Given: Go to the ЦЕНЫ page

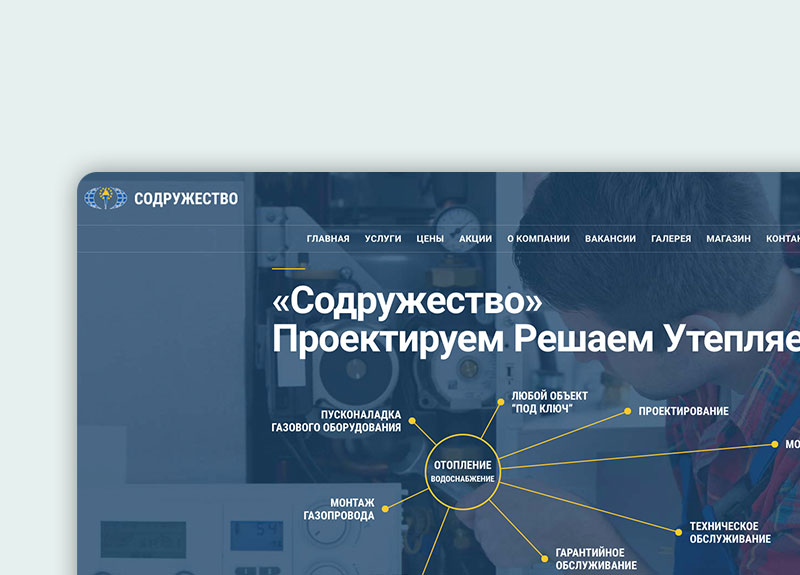Looking at the screenshot, I should click(430, 239).
